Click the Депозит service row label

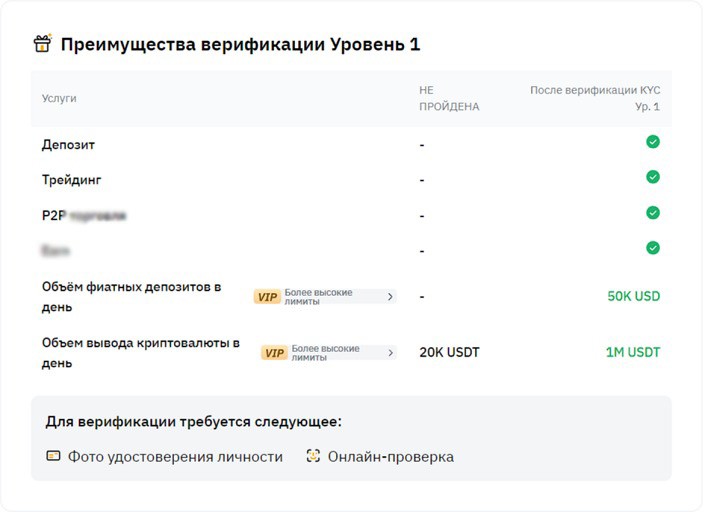click(68, 145)
